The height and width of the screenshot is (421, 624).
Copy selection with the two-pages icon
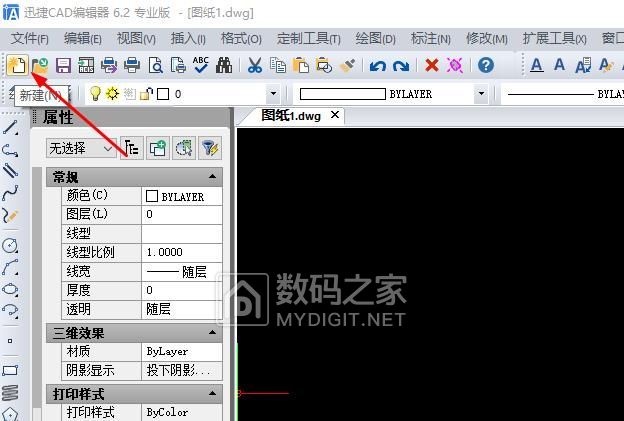[278, 65]
